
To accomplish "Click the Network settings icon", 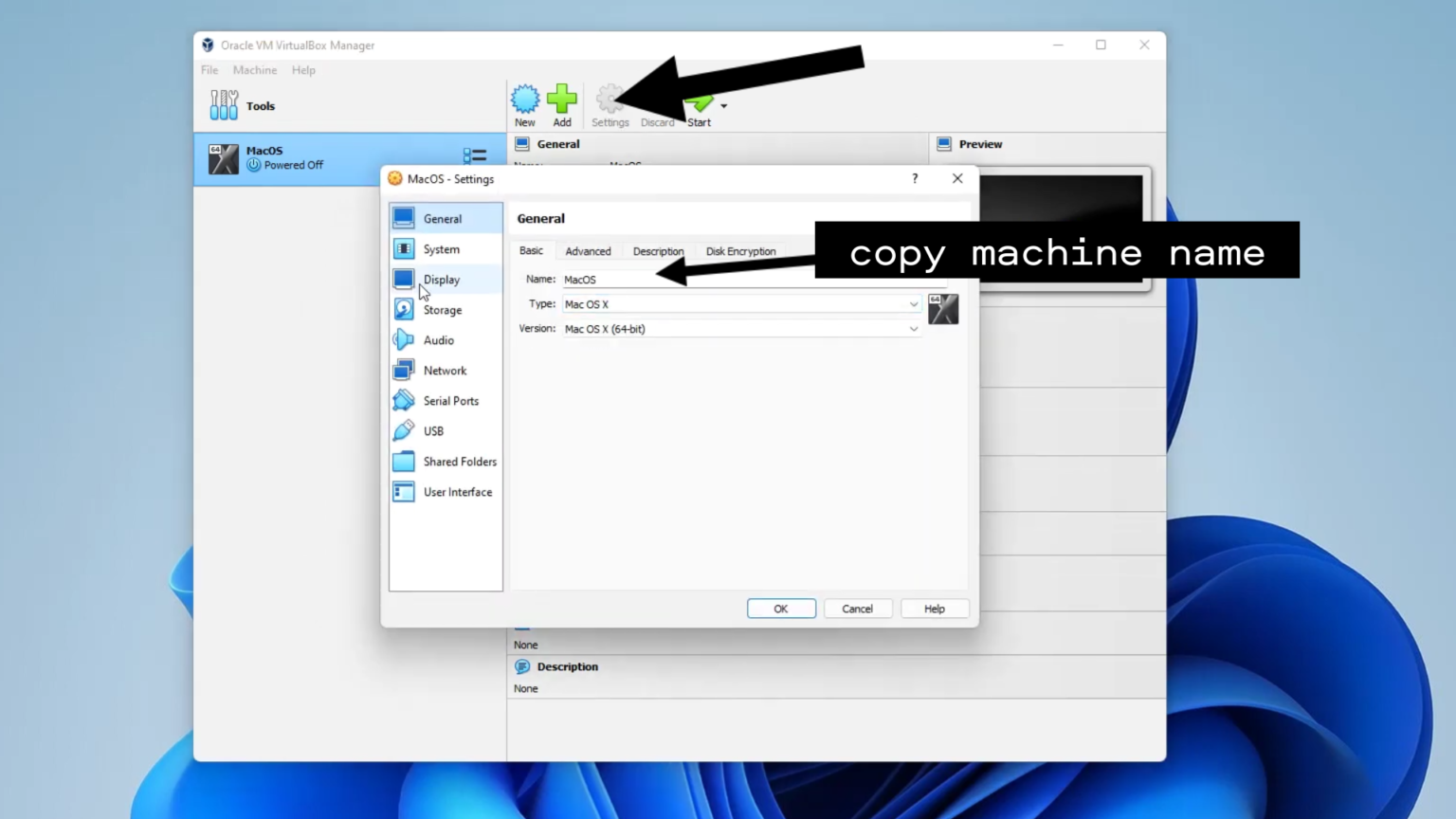I will 405,370.
